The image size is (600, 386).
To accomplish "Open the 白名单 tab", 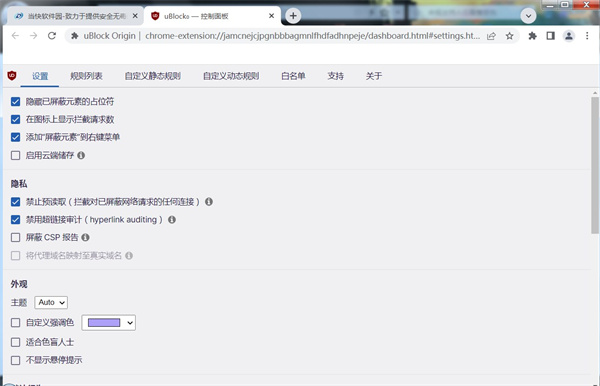I will click(x=293, y=76).
